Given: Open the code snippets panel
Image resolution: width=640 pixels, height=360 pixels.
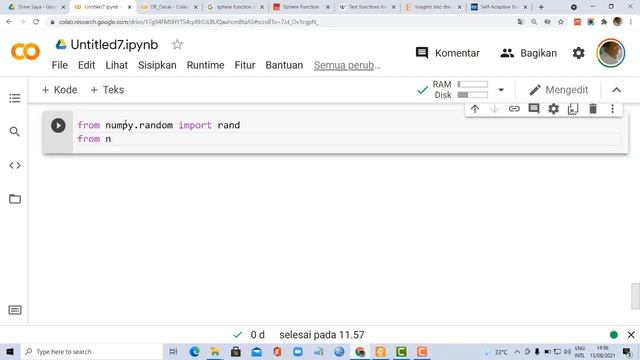Looking at the screenshot, I should [15, 165].
